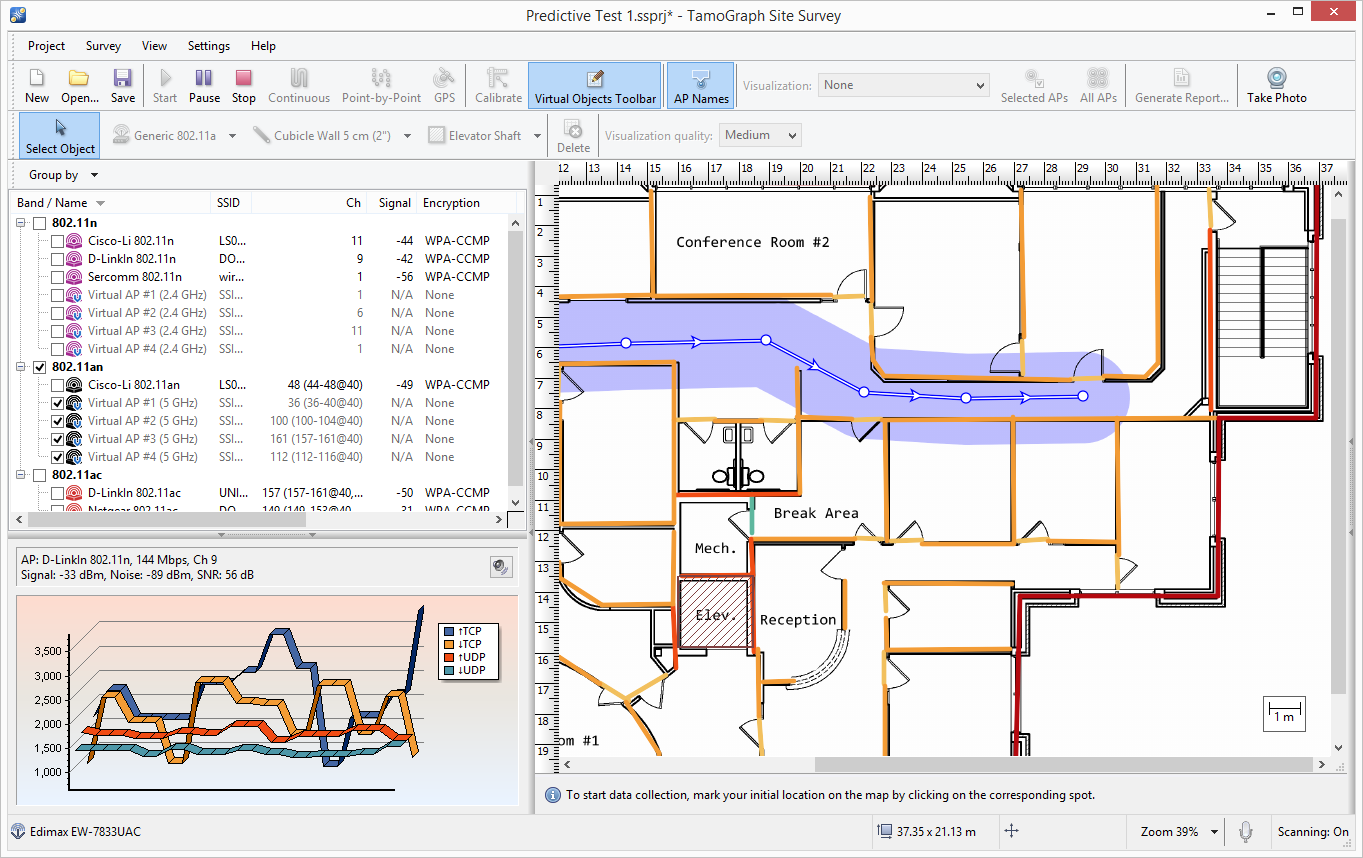This screenshot has height=858, width=1363.
Task: Check the Cisco-Li 802.11an checkbox
Action: click(57, 385)
